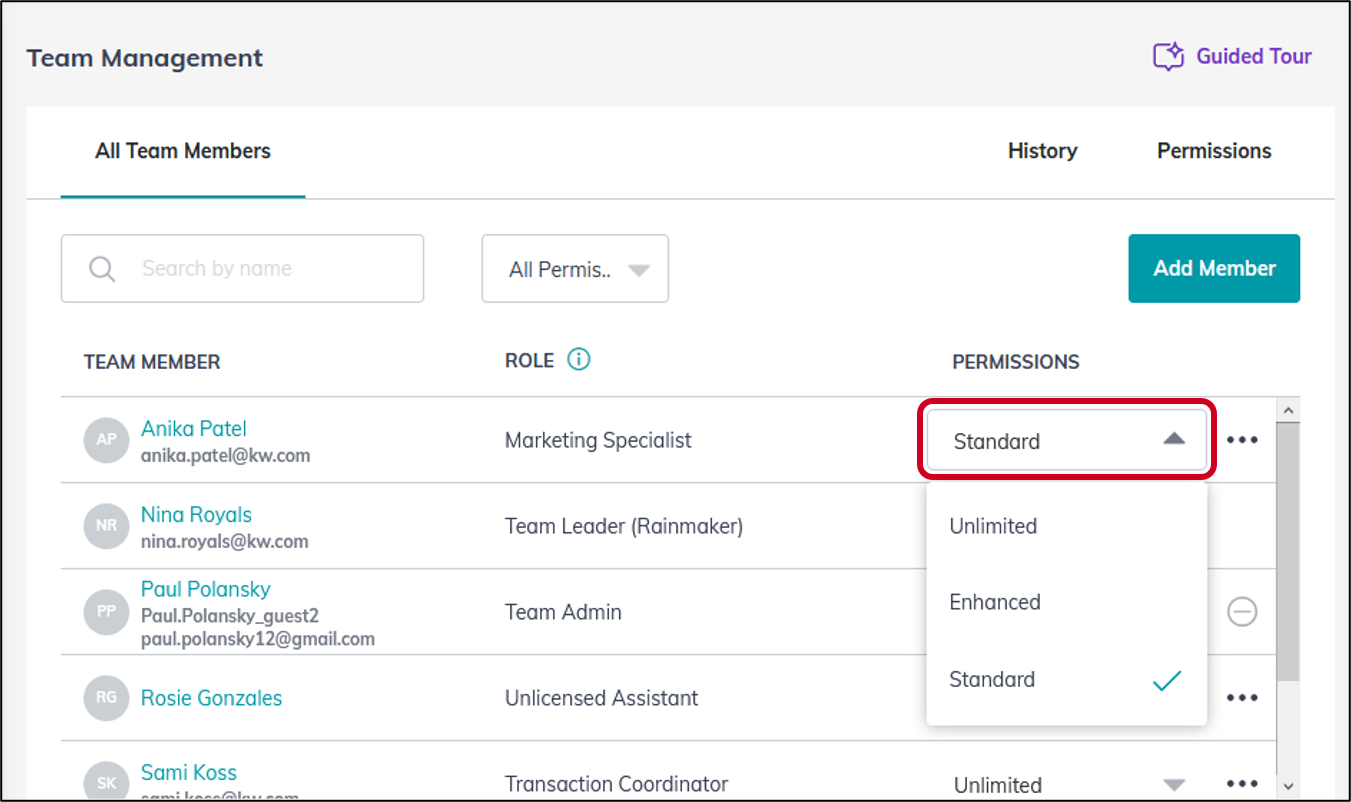Image resolution: width=1351 pixels, height=802 pixels.
Task: Select Enhanced from the permissions list
Action: 995,602
